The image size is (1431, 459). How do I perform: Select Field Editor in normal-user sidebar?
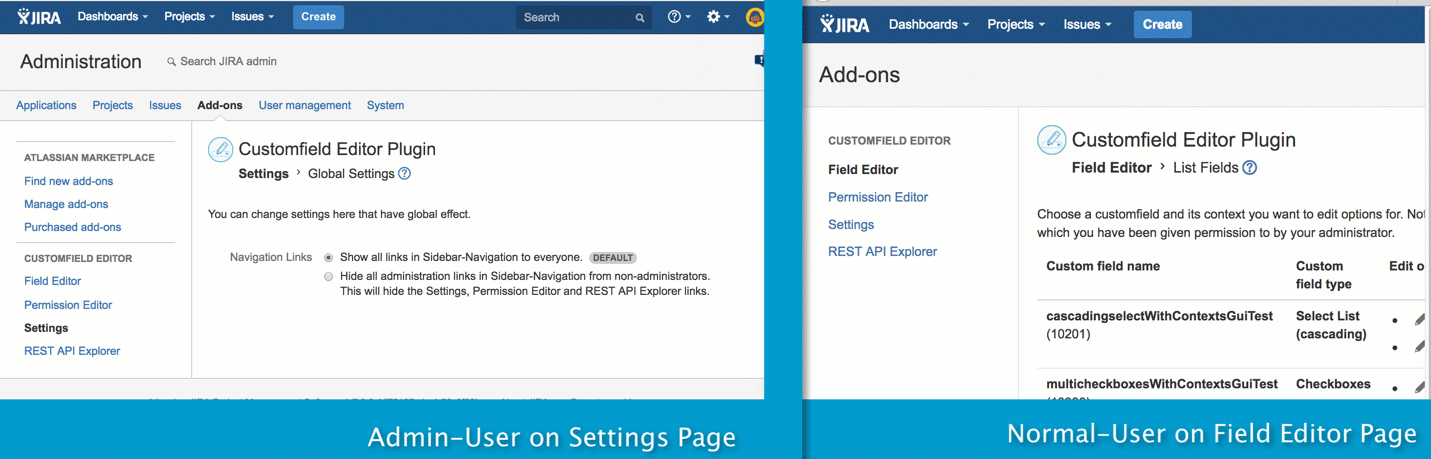coord(863,170)
